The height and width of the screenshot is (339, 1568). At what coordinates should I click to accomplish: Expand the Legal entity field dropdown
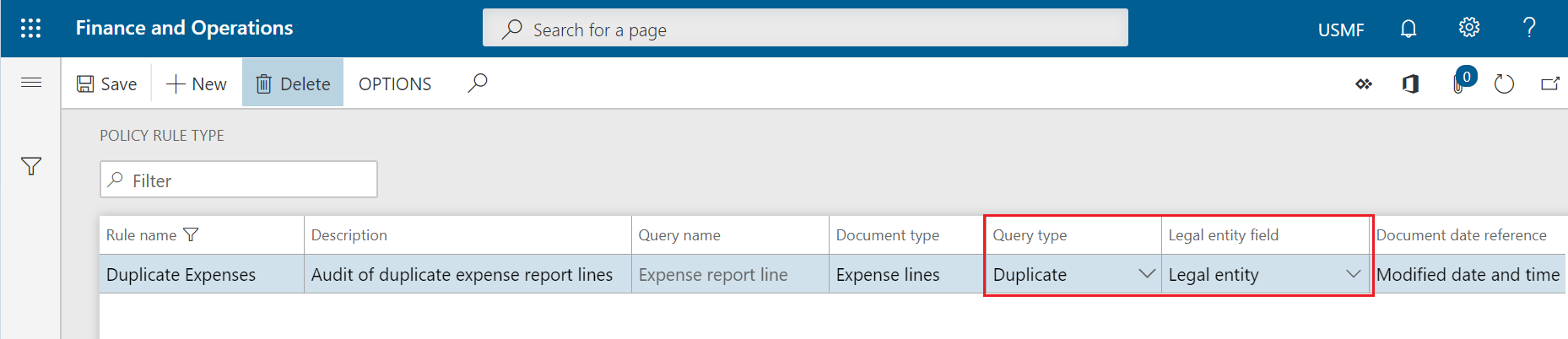(1353, 274)
